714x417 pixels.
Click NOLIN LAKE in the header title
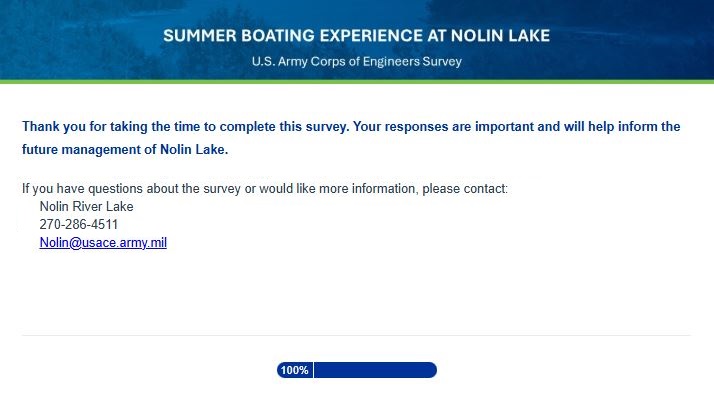(x=502, y=36)
